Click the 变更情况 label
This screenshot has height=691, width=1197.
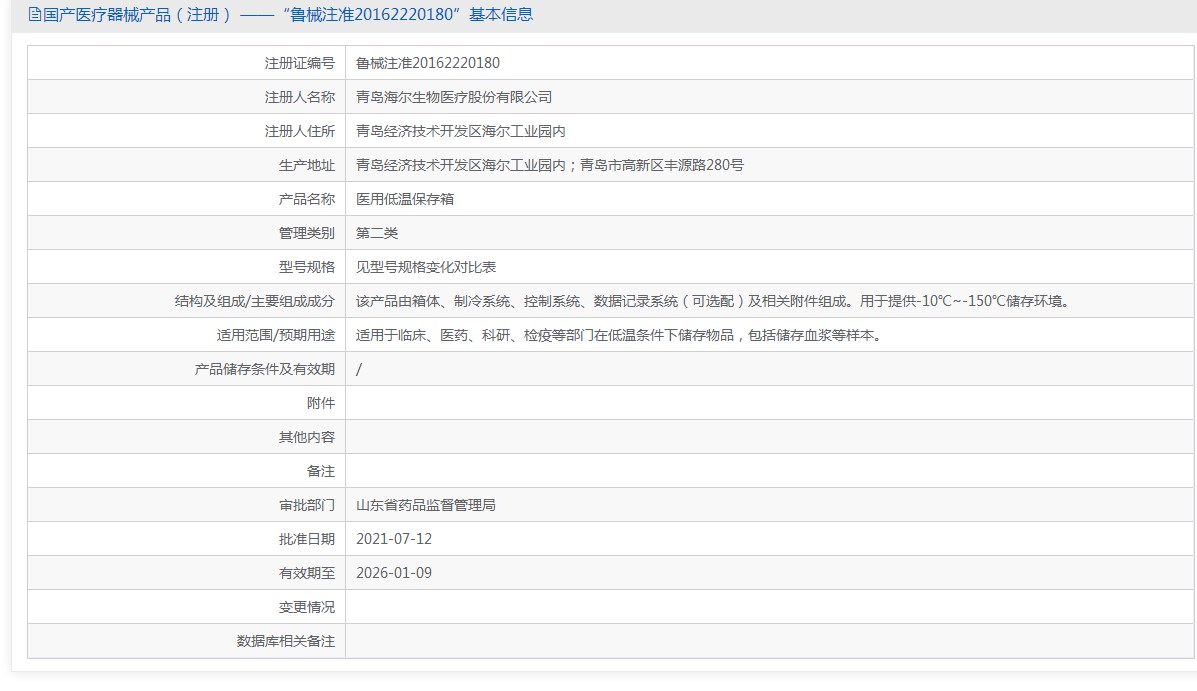[306, 607]
